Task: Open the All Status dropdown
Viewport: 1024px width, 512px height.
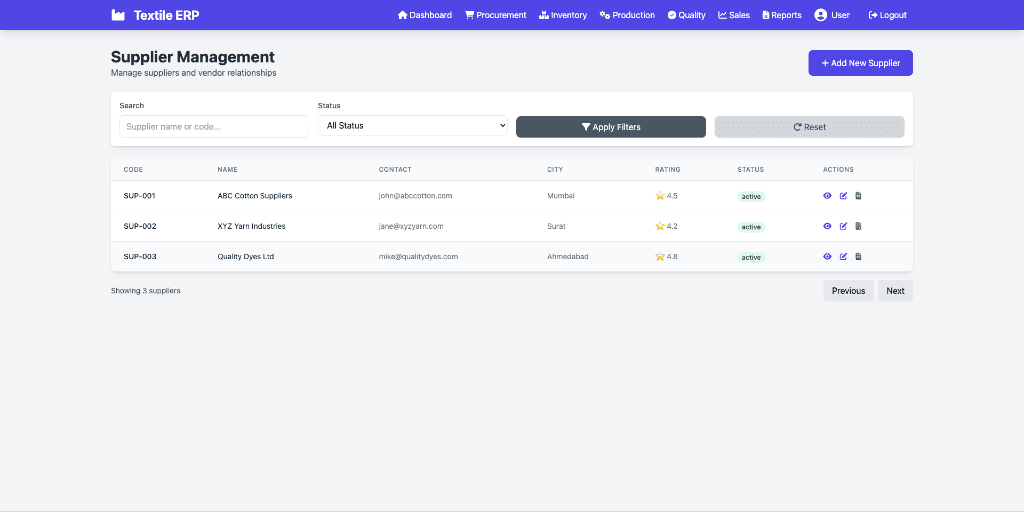Action: (x=413, y=125)
